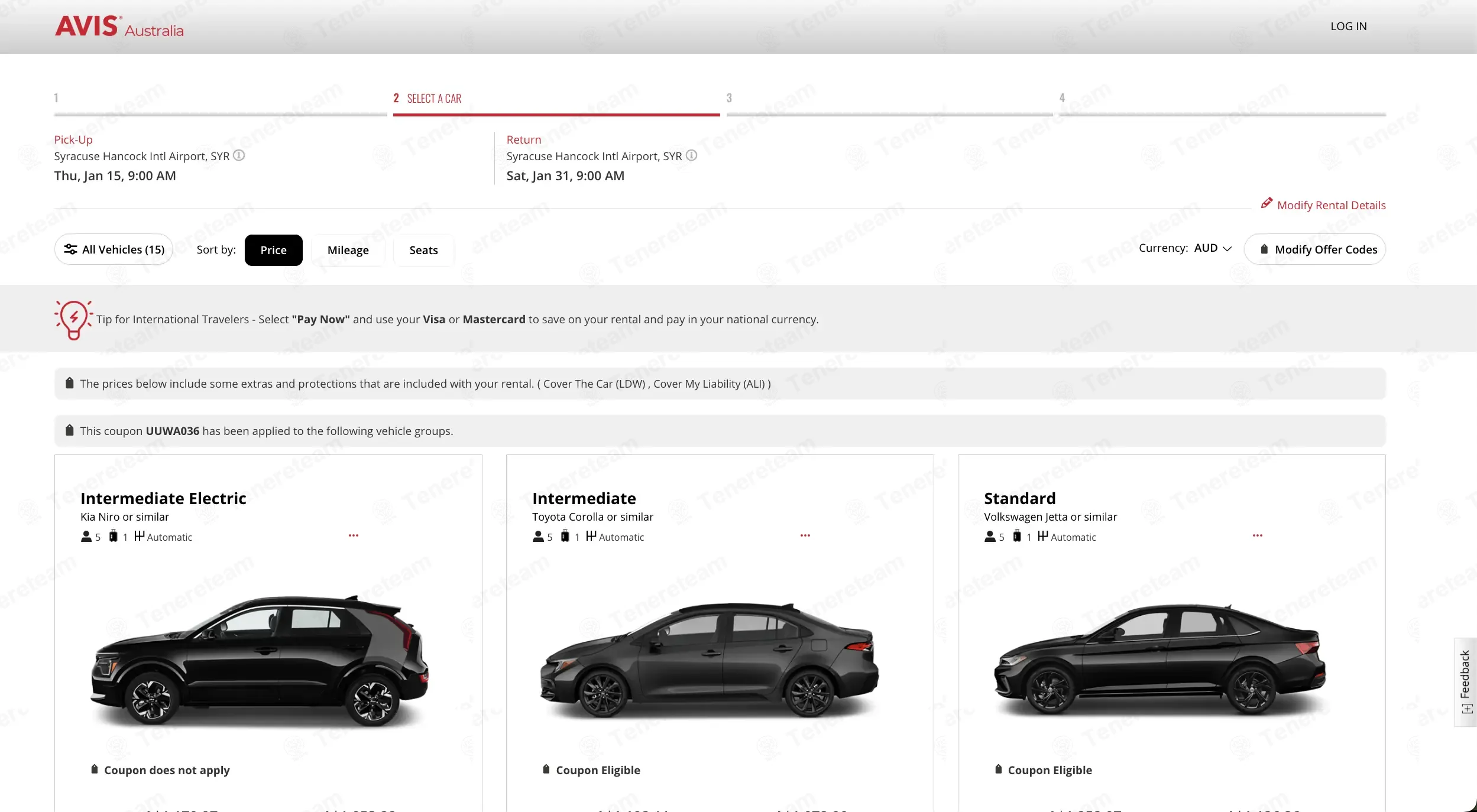The height and width of the screenshot is (812, 1477).
Task: Open the pick-up location info icon
Action: tap(239, 155)
